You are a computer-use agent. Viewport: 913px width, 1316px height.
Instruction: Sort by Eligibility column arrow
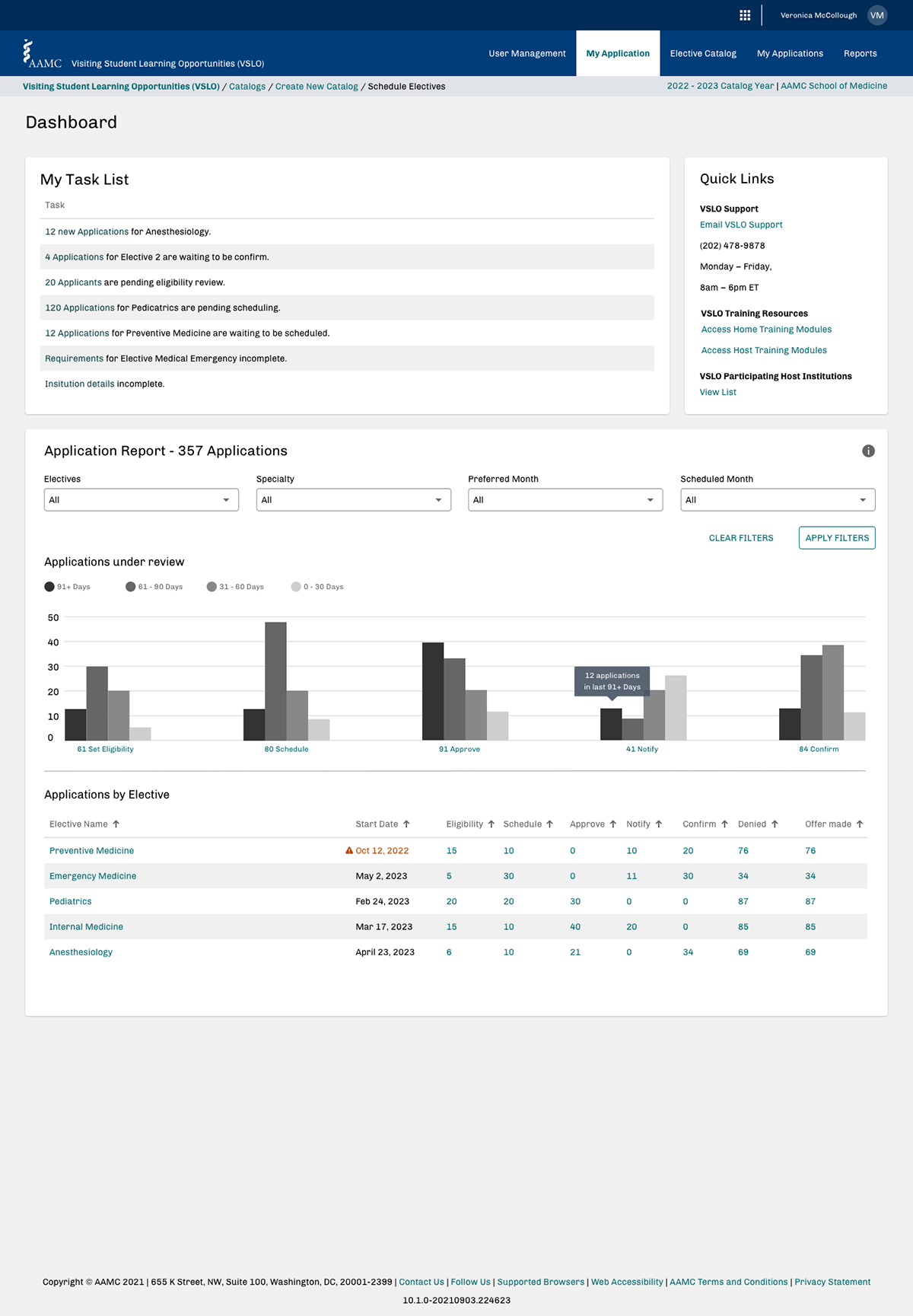point(491,824)
